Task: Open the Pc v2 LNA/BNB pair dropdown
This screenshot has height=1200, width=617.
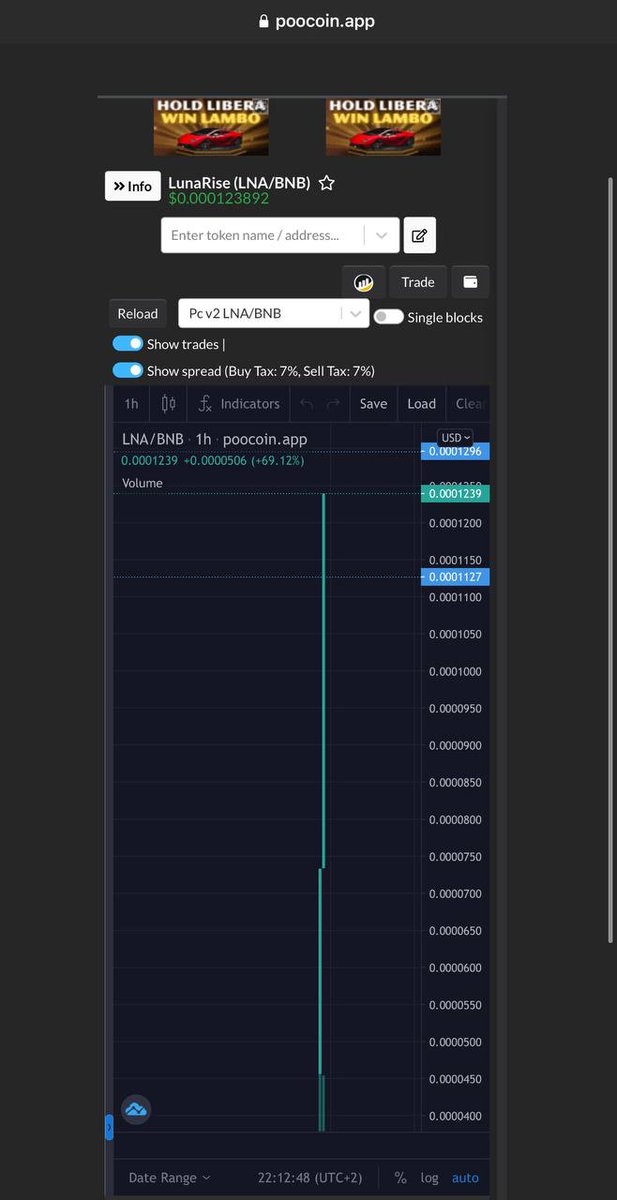Action: point(274,313)
